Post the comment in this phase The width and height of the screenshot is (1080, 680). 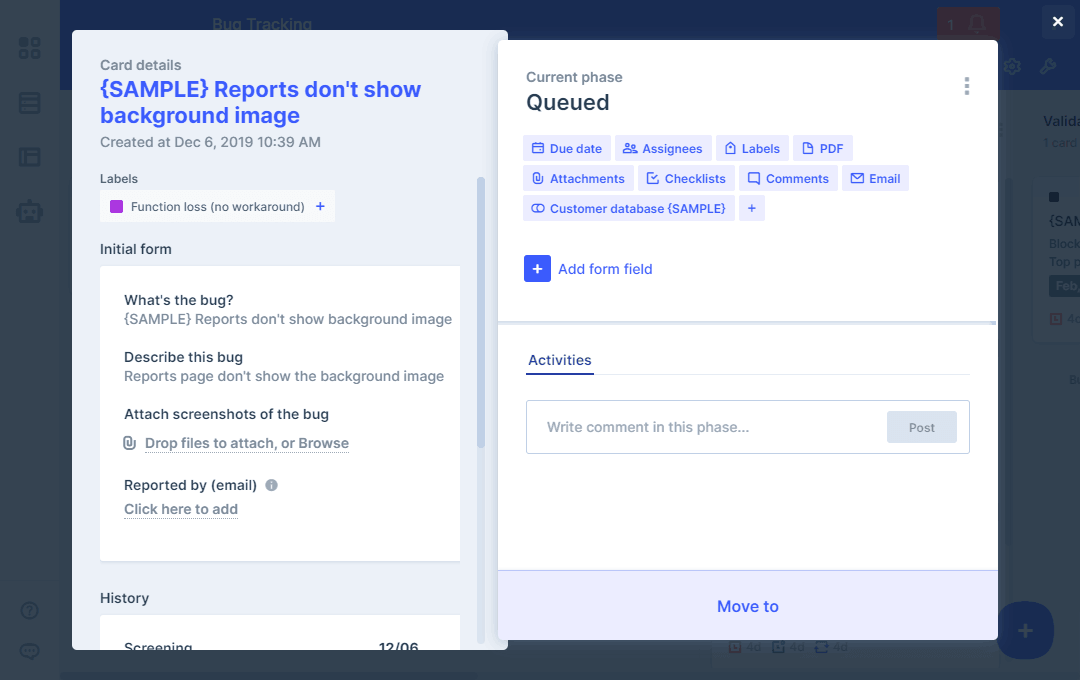click(x=921, y=427)
